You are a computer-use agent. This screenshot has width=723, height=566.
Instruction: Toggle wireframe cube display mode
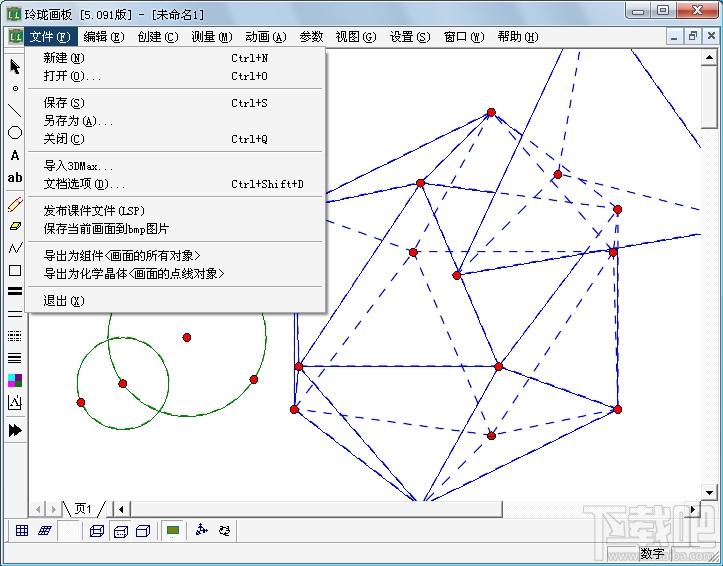(x=97, y=531)
